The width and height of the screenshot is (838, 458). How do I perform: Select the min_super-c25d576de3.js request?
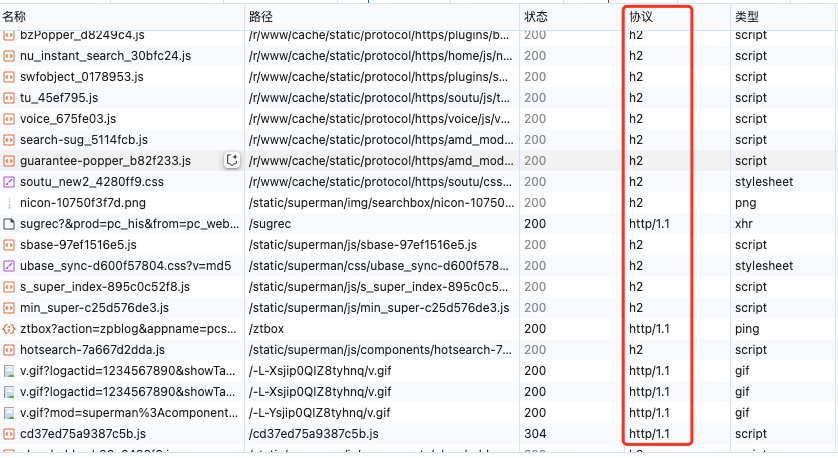(94, 308)
